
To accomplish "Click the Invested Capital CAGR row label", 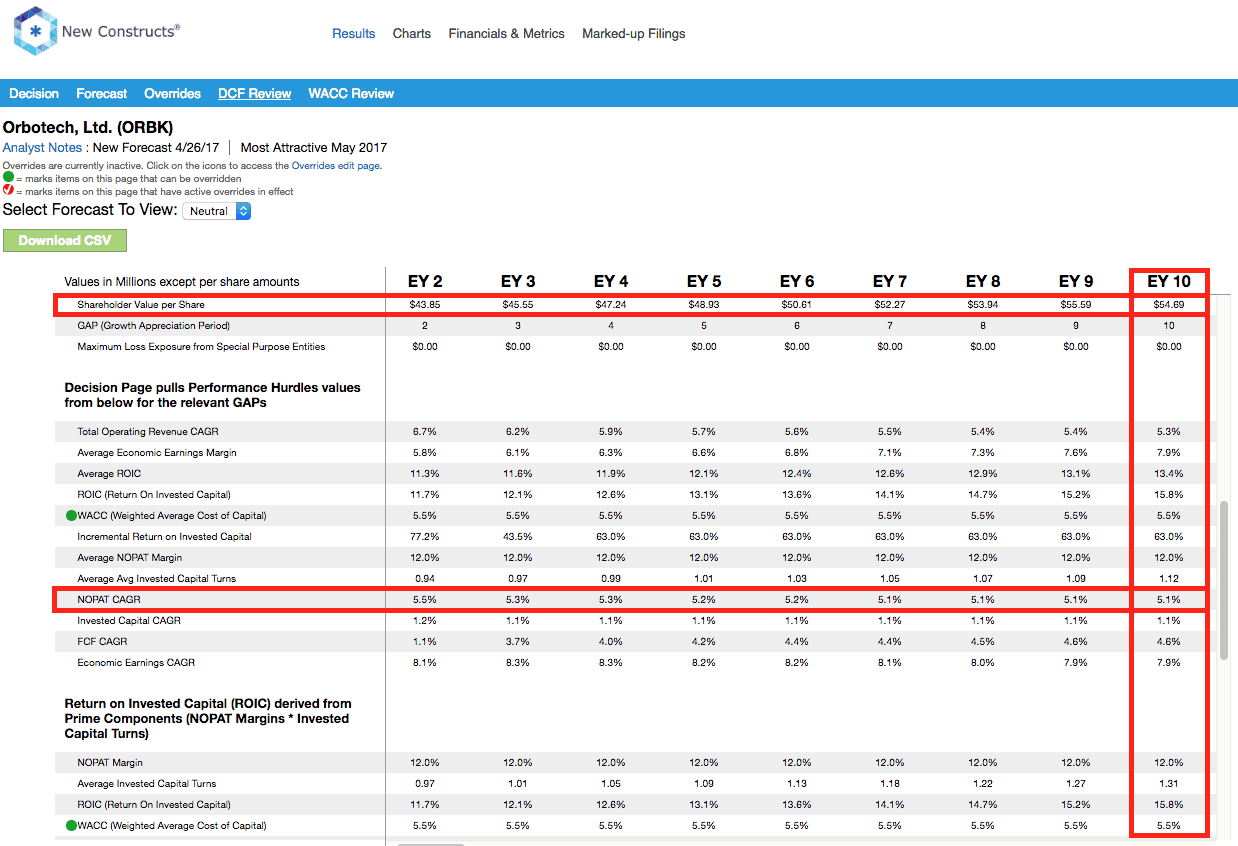I will click(130, 620).
